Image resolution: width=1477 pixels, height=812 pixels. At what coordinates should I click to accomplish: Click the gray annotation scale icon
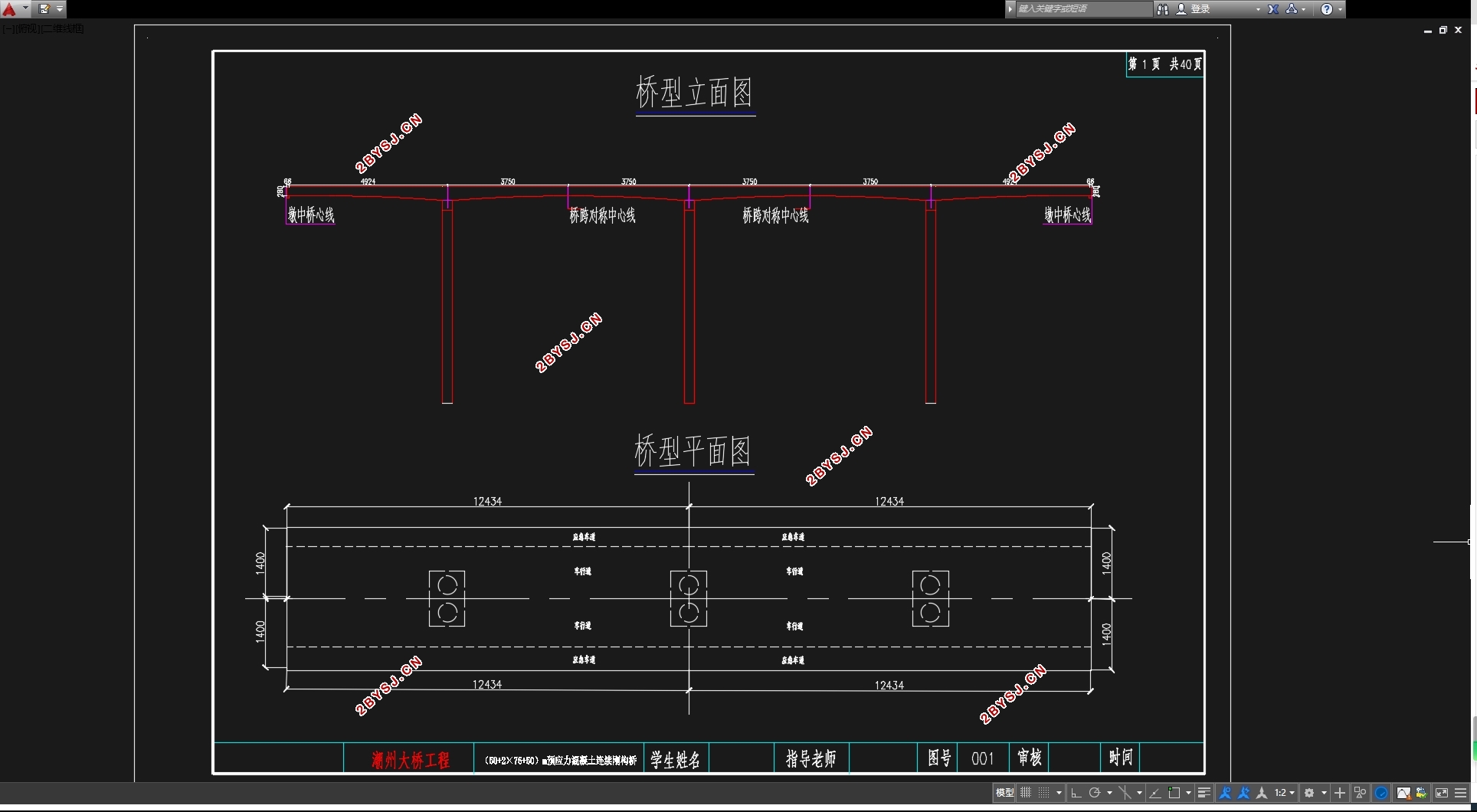[1262, 793]
